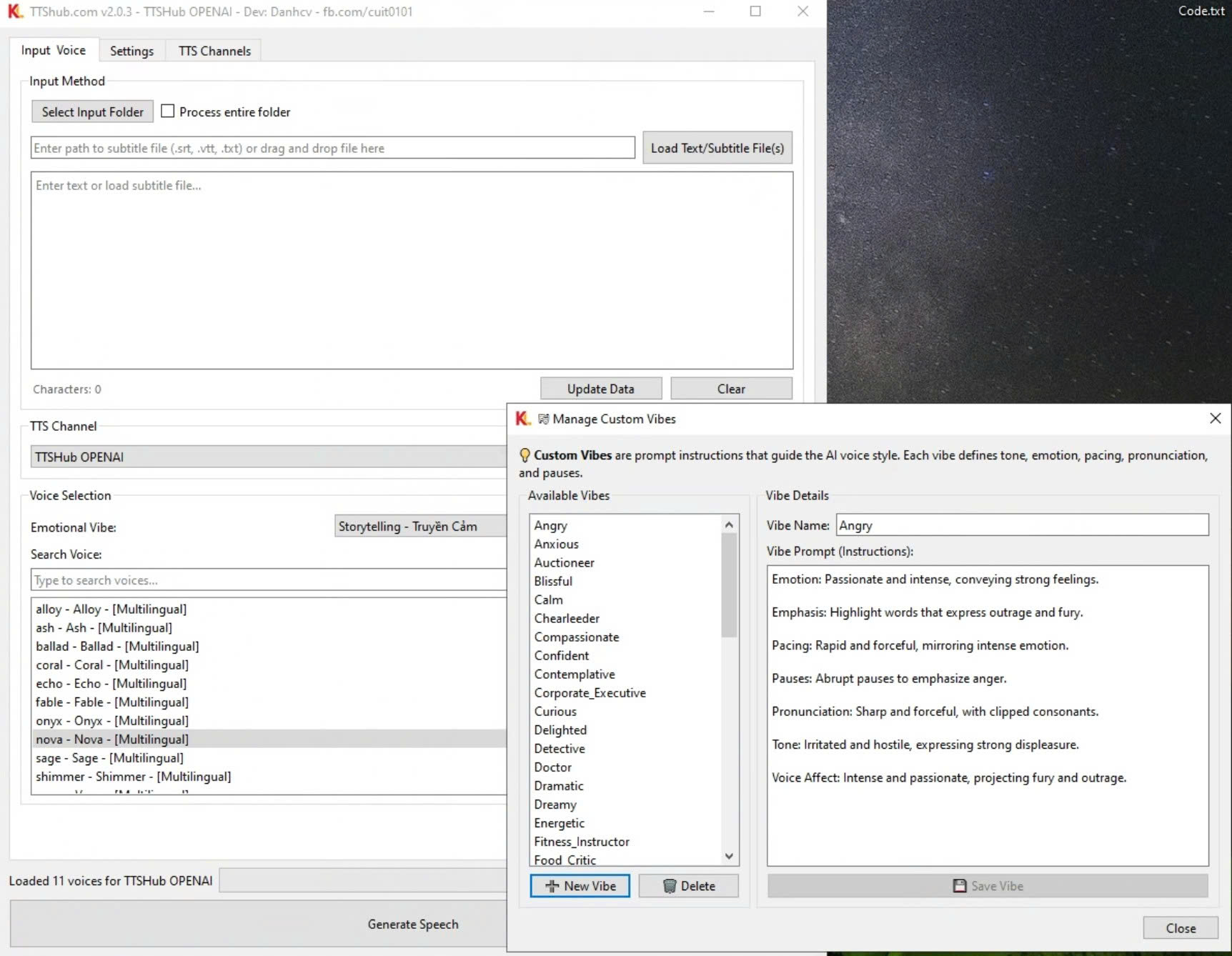Screen dimensions: 1232x956
Task: Open the Settings tab
Action: coord(131,51)
